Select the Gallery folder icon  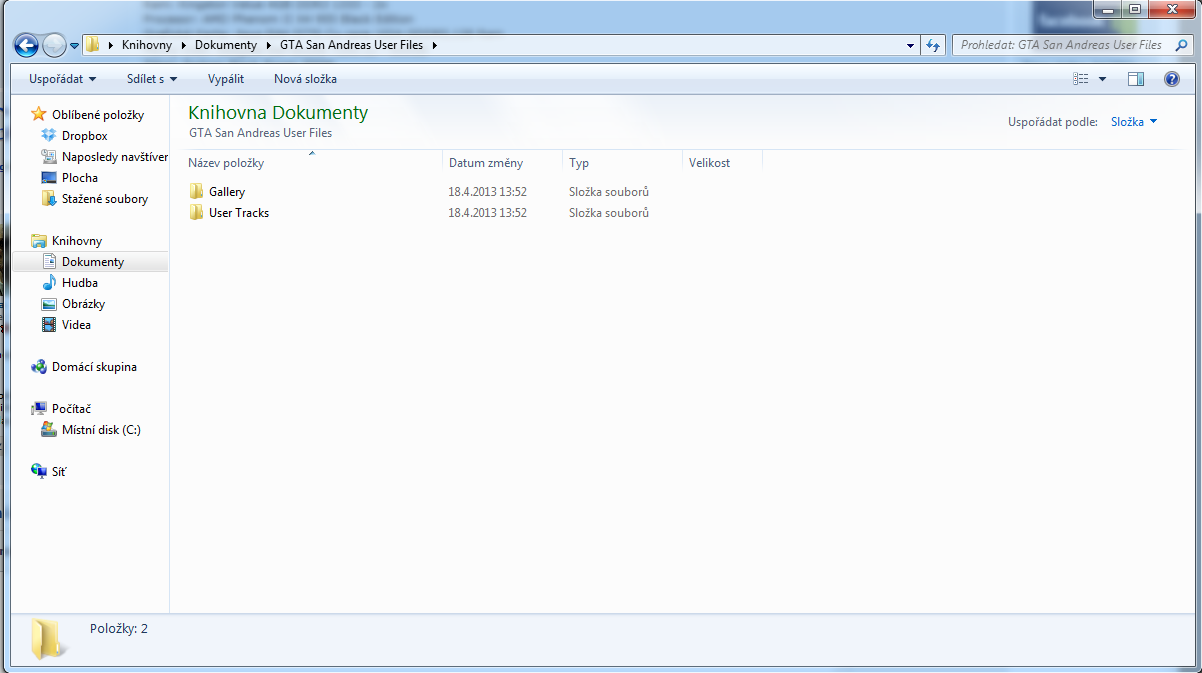197,191
